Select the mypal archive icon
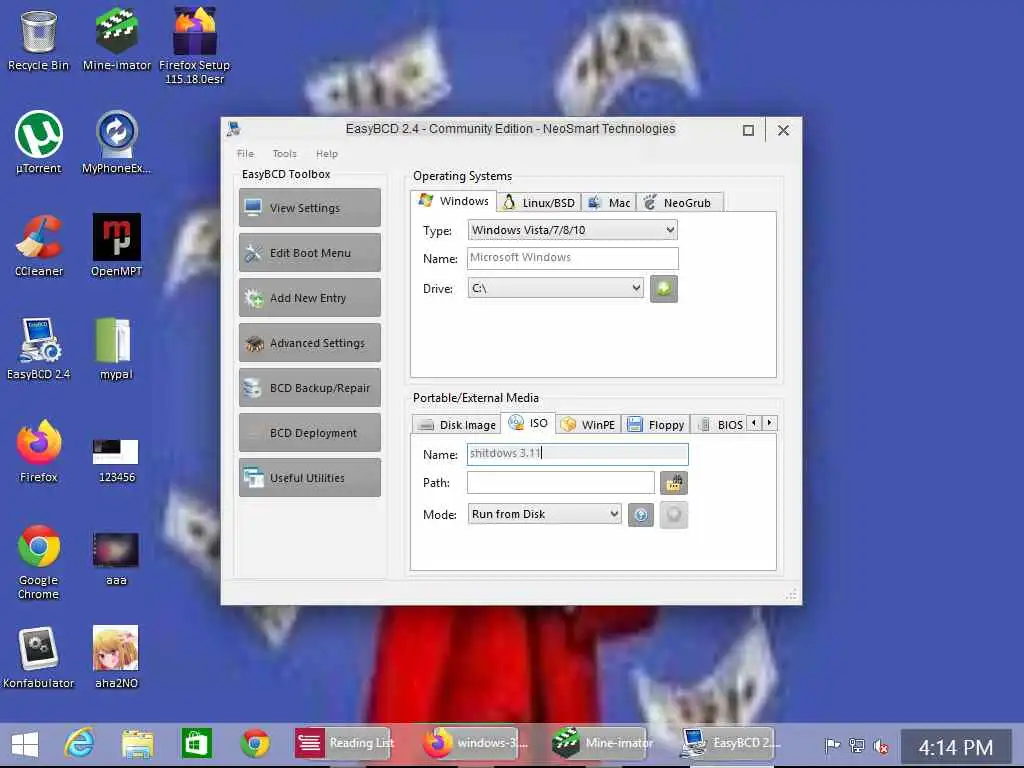Viewport: 1024px width, 768px height. (x=116, y=349)
